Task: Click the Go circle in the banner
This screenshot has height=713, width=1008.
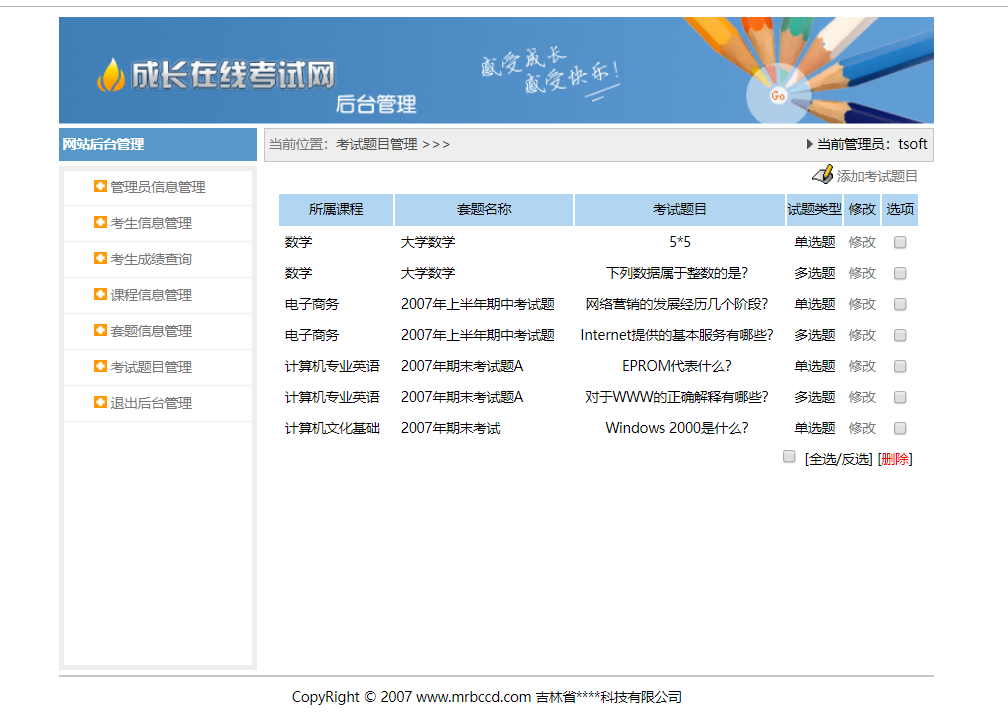Action: (778, 96)
